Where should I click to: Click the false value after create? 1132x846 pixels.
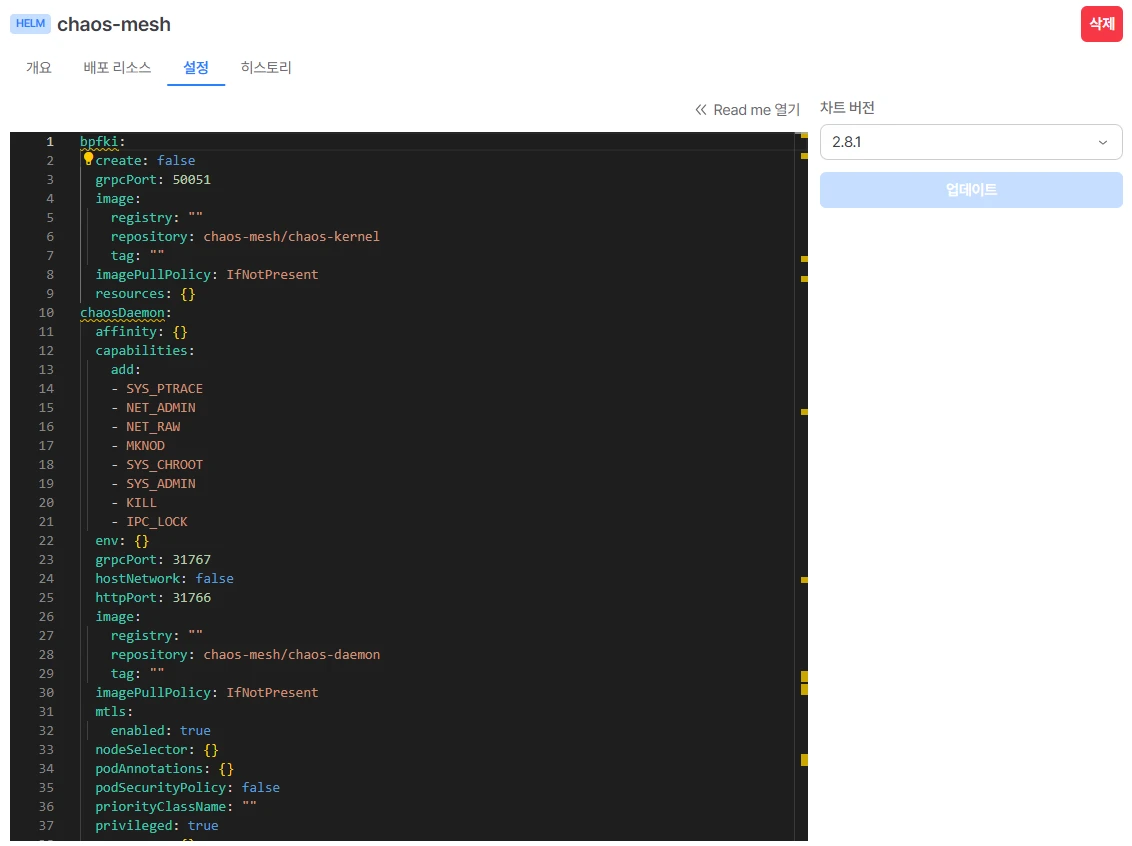click(176, 160)
